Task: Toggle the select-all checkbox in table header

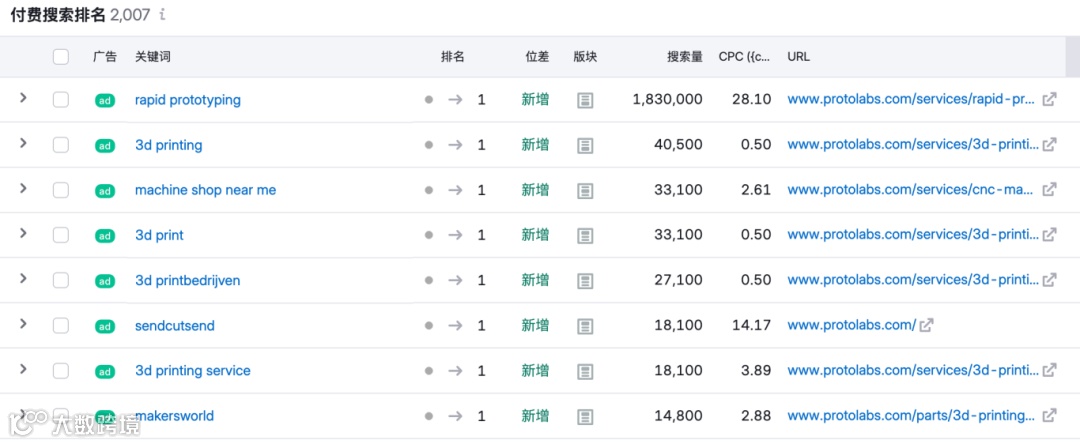Action: pyautogui.click(x=61, y=57)
